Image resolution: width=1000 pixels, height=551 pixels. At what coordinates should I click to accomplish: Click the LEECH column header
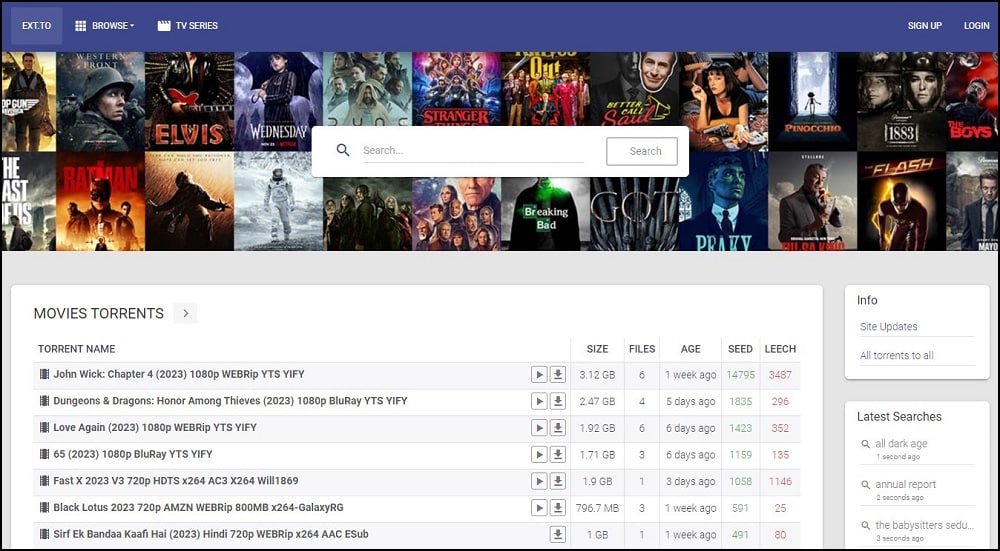click(780, 349)
